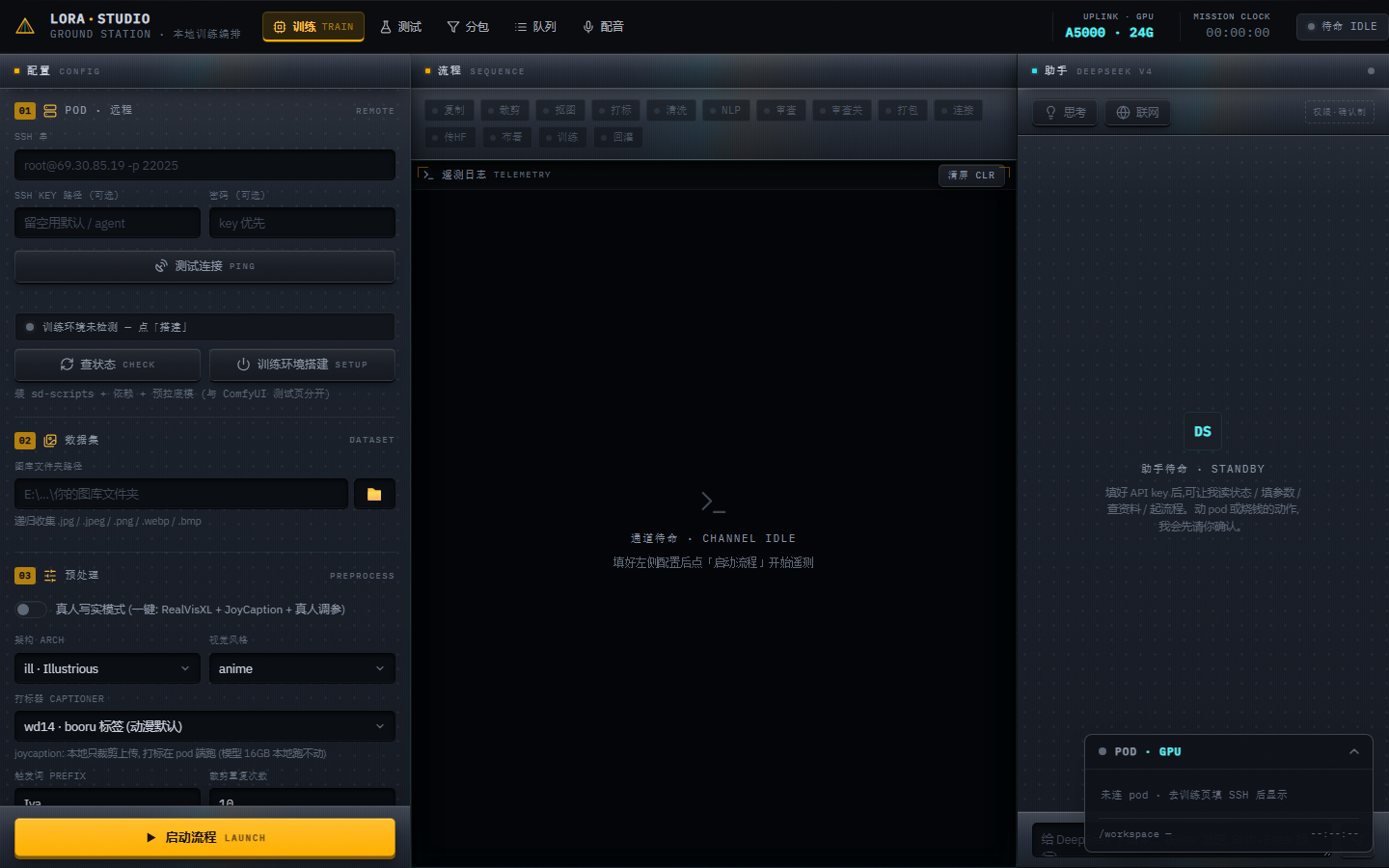Viewport: 1389px width, 868px height.
Task: Toggle the 连接 sequence step chip
Action: coord(959,110)
